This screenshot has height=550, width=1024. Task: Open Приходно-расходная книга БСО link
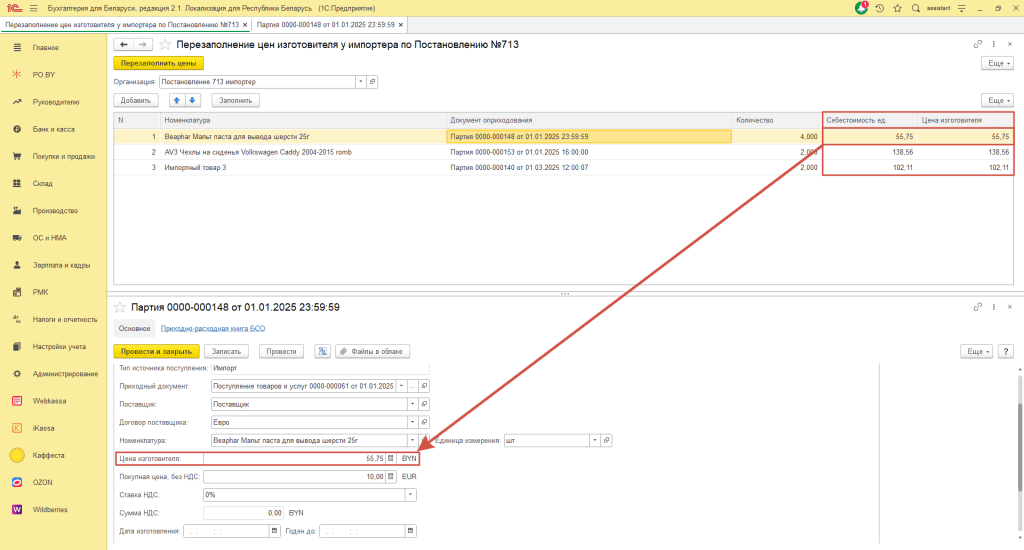coord(213,329)
